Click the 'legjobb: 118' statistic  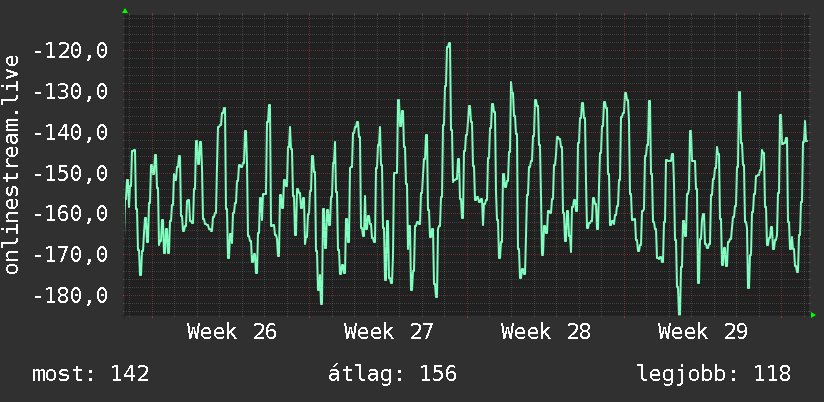click(x=714, y=374)
